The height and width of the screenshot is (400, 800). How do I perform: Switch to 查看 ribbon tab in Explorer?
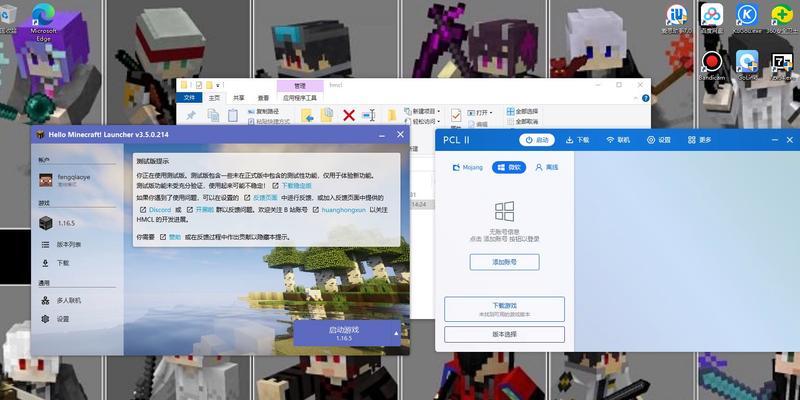coord(263,97)
